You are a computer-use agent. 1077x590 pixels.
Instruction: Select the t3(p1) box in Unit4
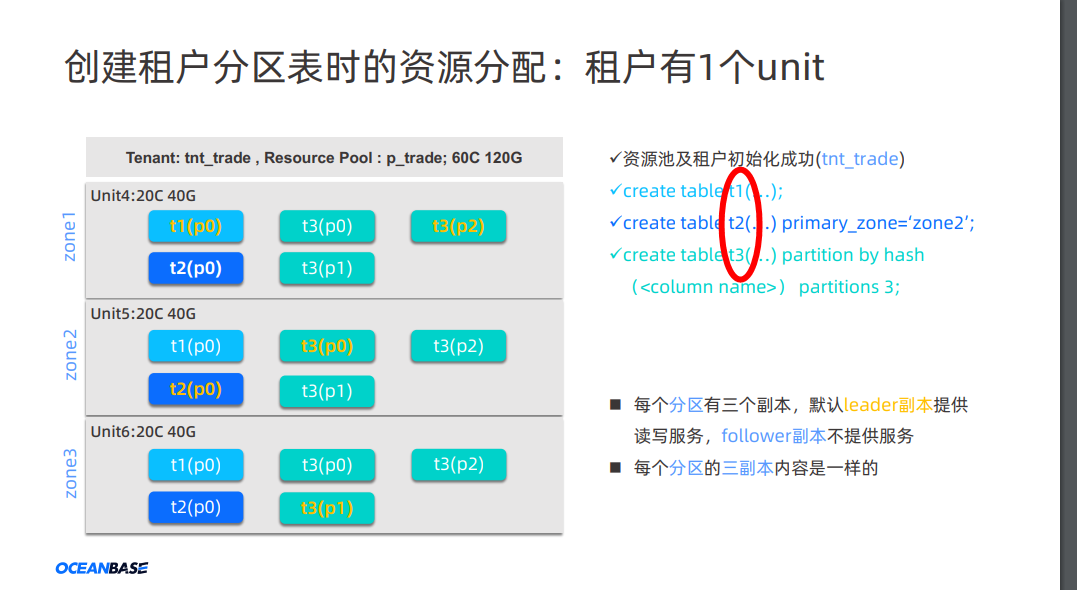[x=327, y=269]
